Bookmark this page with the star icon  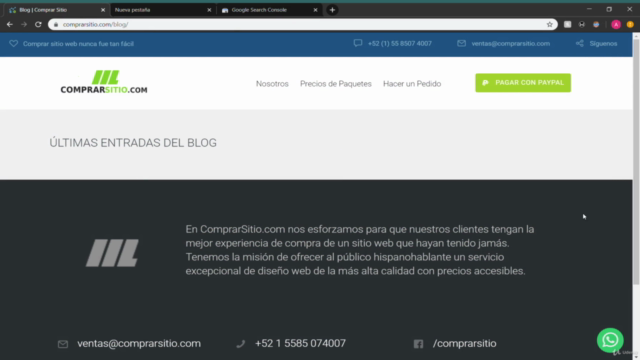[x=549, y=24]
